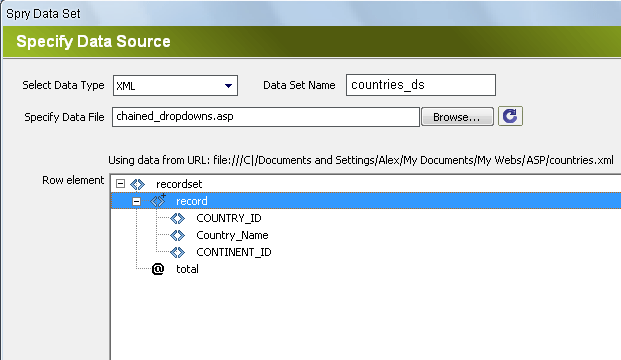Collapse the recordset tree node

(x=120, y=184)
